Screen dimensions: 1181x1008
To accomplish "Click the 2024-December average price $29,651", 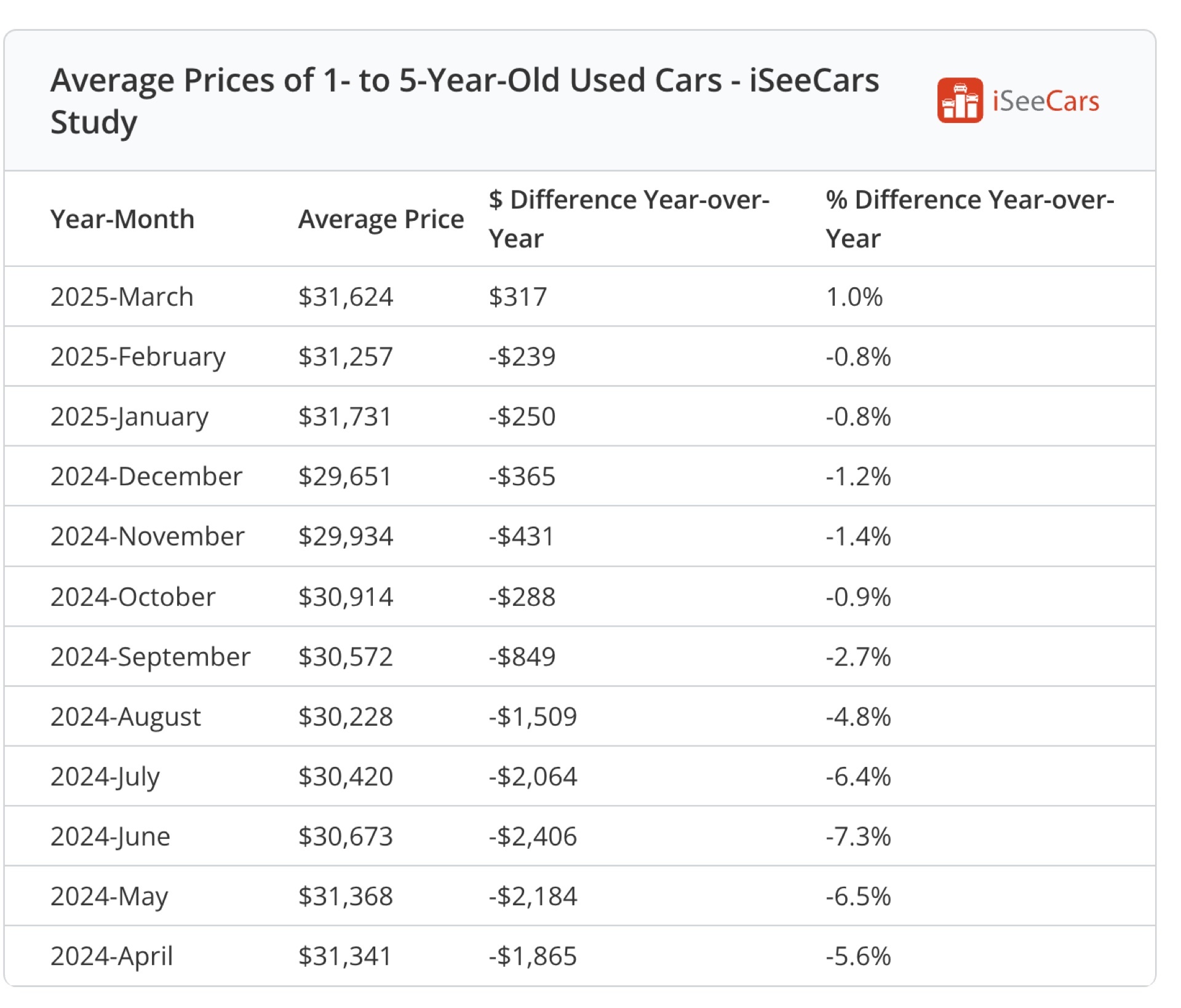I will tap(345, 477).
